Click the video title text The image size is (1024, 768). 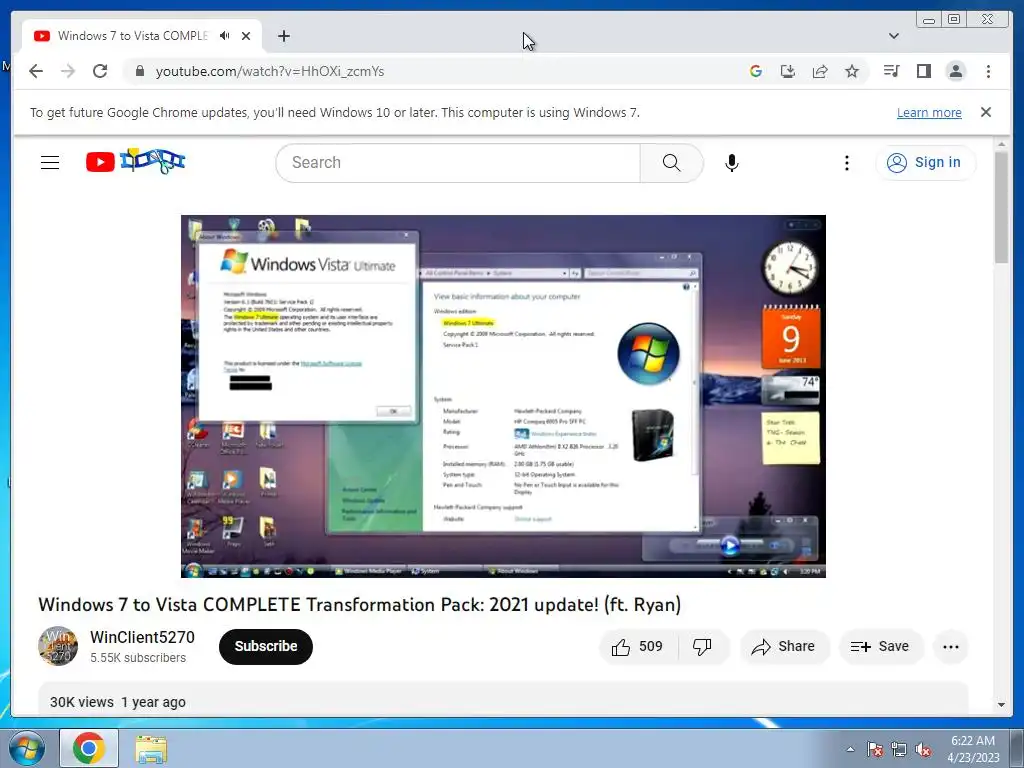click(x=359, y=605)
